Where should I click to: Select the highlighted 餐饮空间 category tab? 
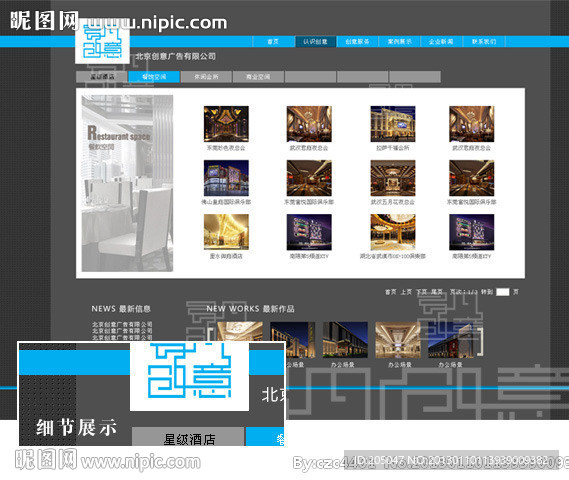coord(154,77)
